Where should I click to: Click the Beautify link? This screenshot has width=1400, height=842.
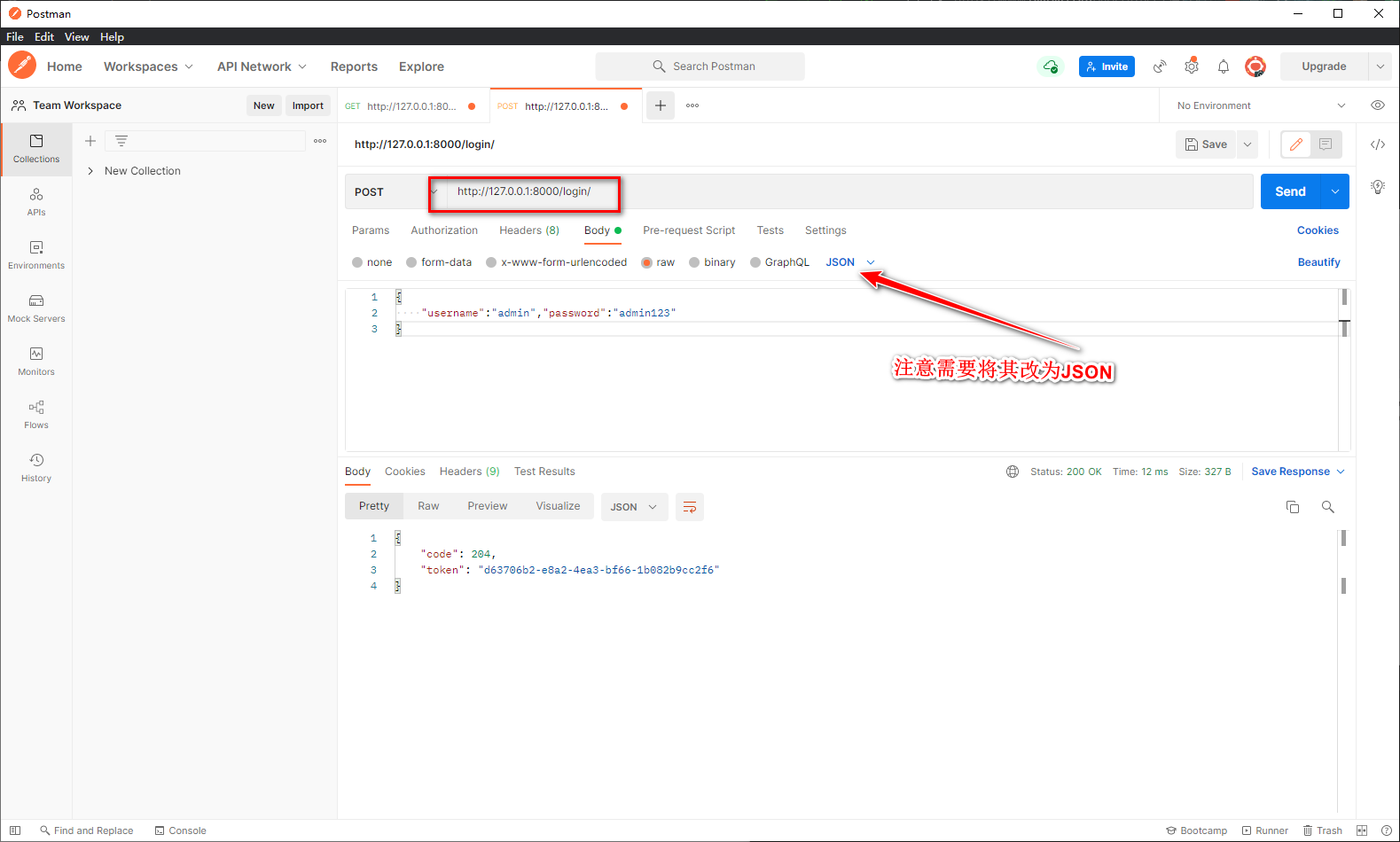point(1318,262)
